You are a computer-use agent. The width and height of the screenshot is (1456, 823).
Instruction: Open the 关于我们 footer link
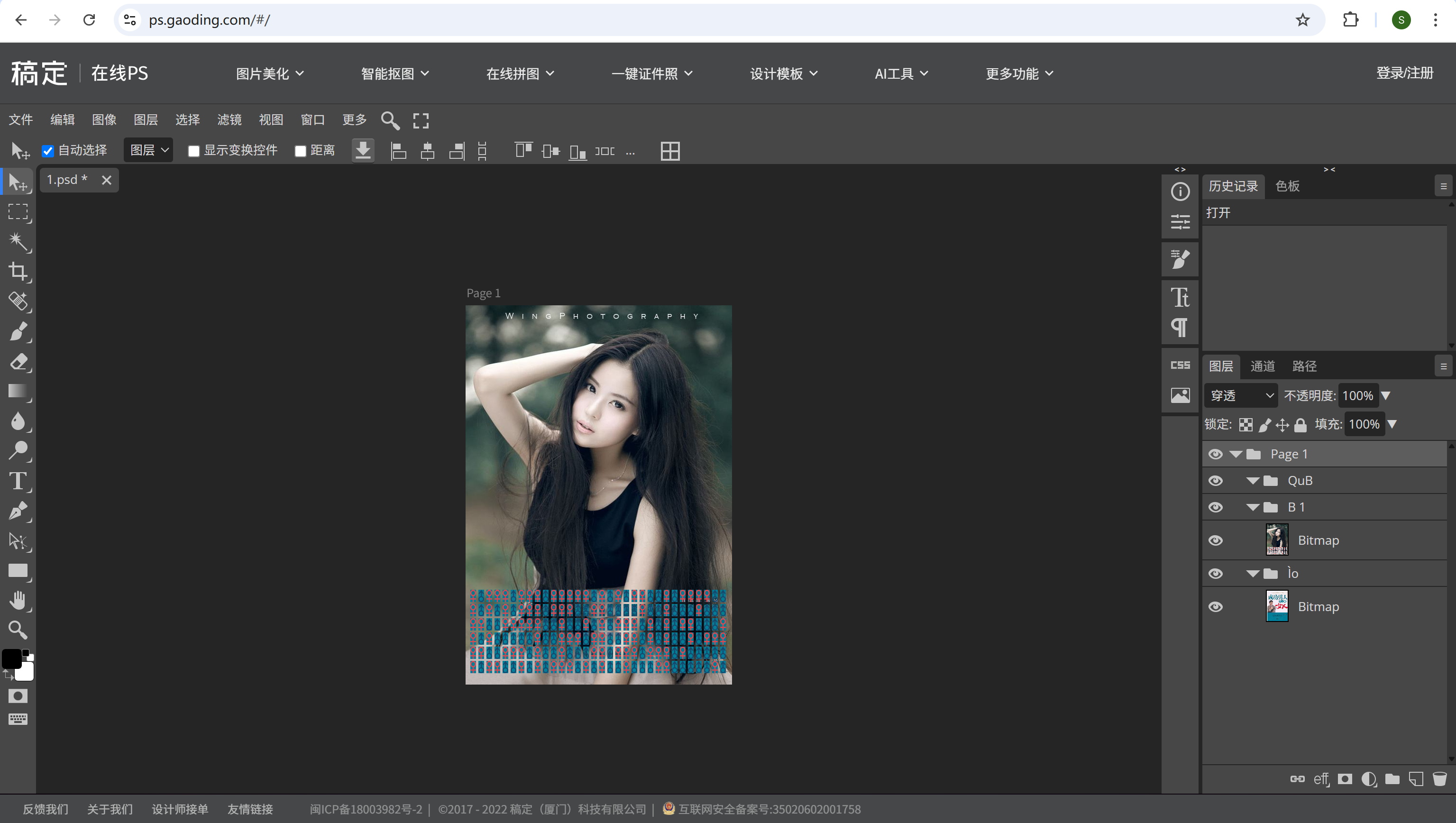pos(110,809)
